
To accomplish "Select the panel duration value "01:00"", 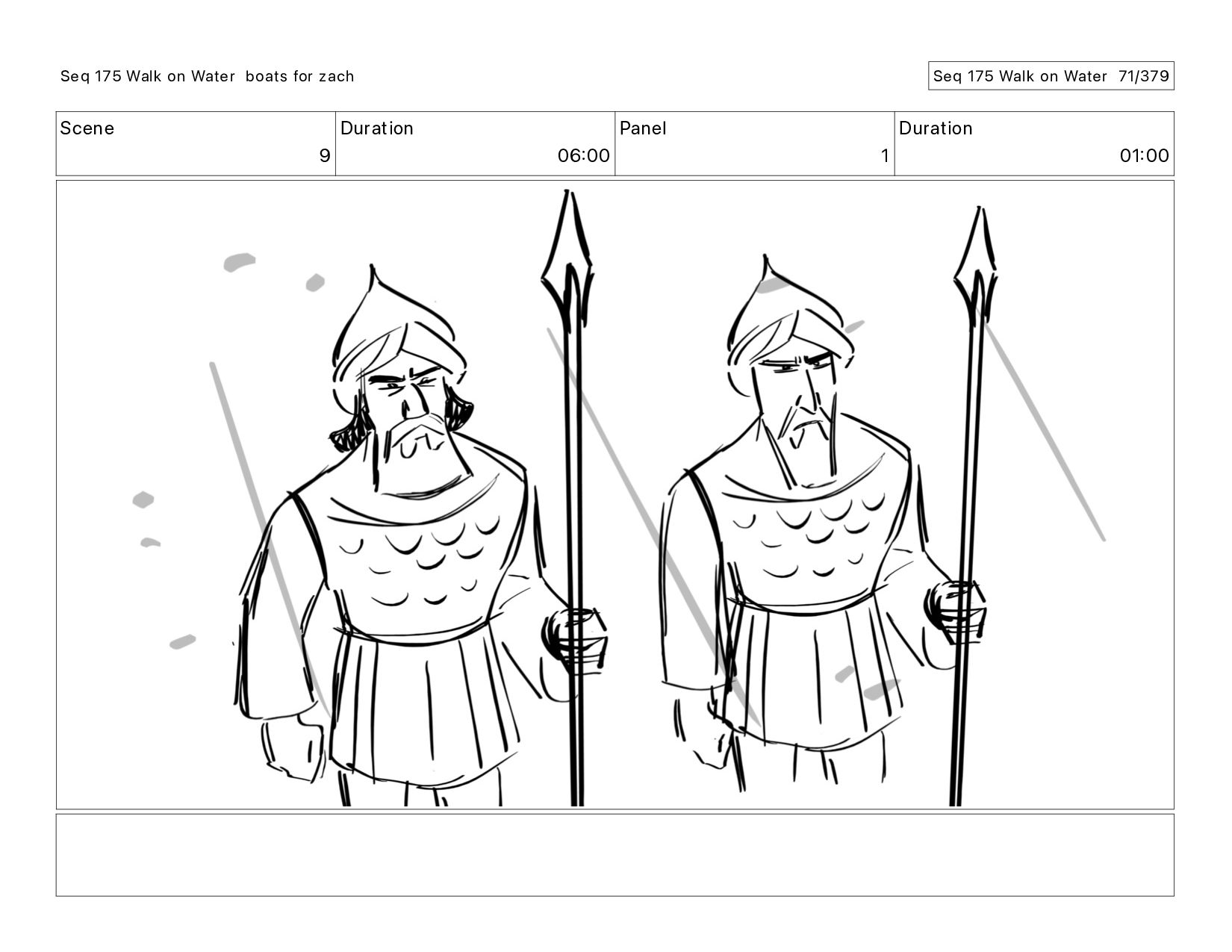I will click(1144, 155).
